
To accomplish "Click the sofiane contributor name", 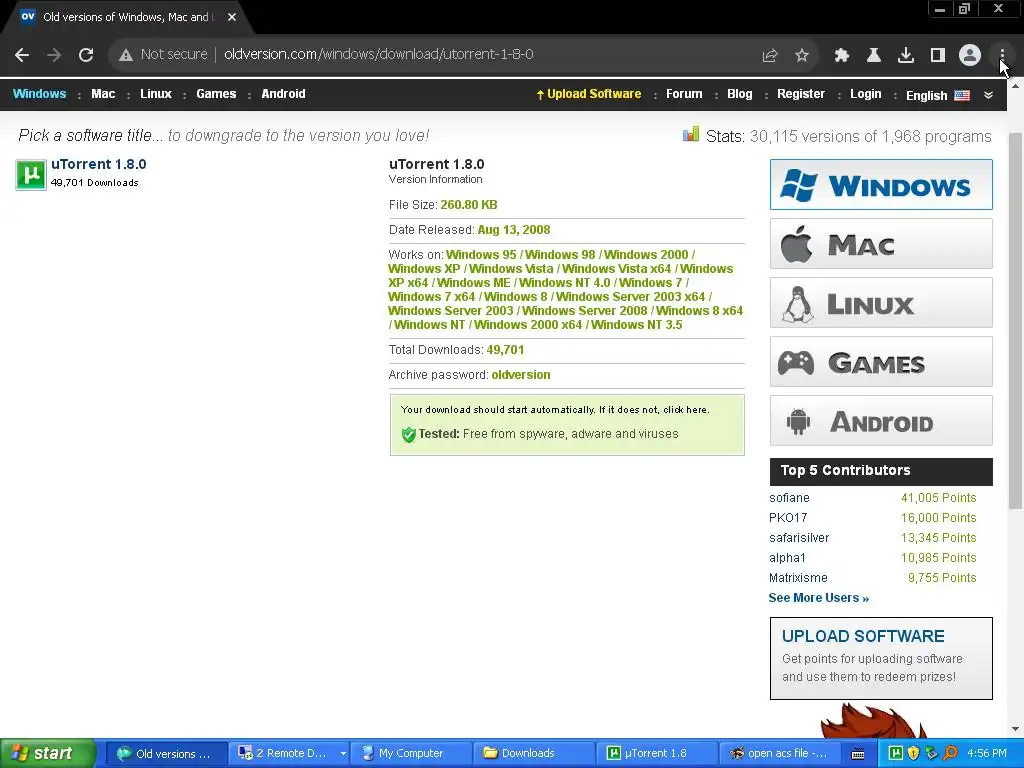I will [789, 498].
